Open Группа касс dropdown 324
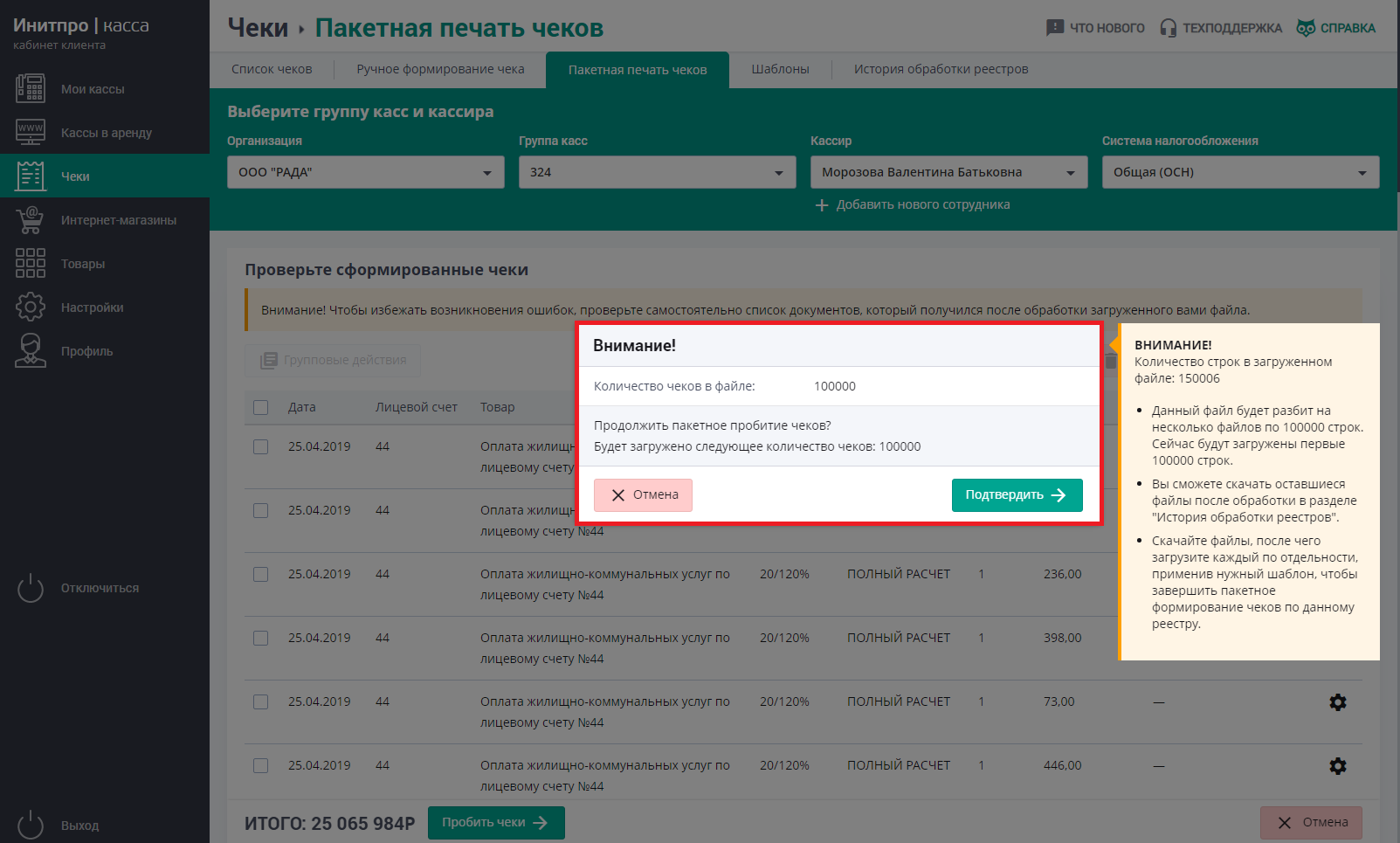 click(658, 172)
